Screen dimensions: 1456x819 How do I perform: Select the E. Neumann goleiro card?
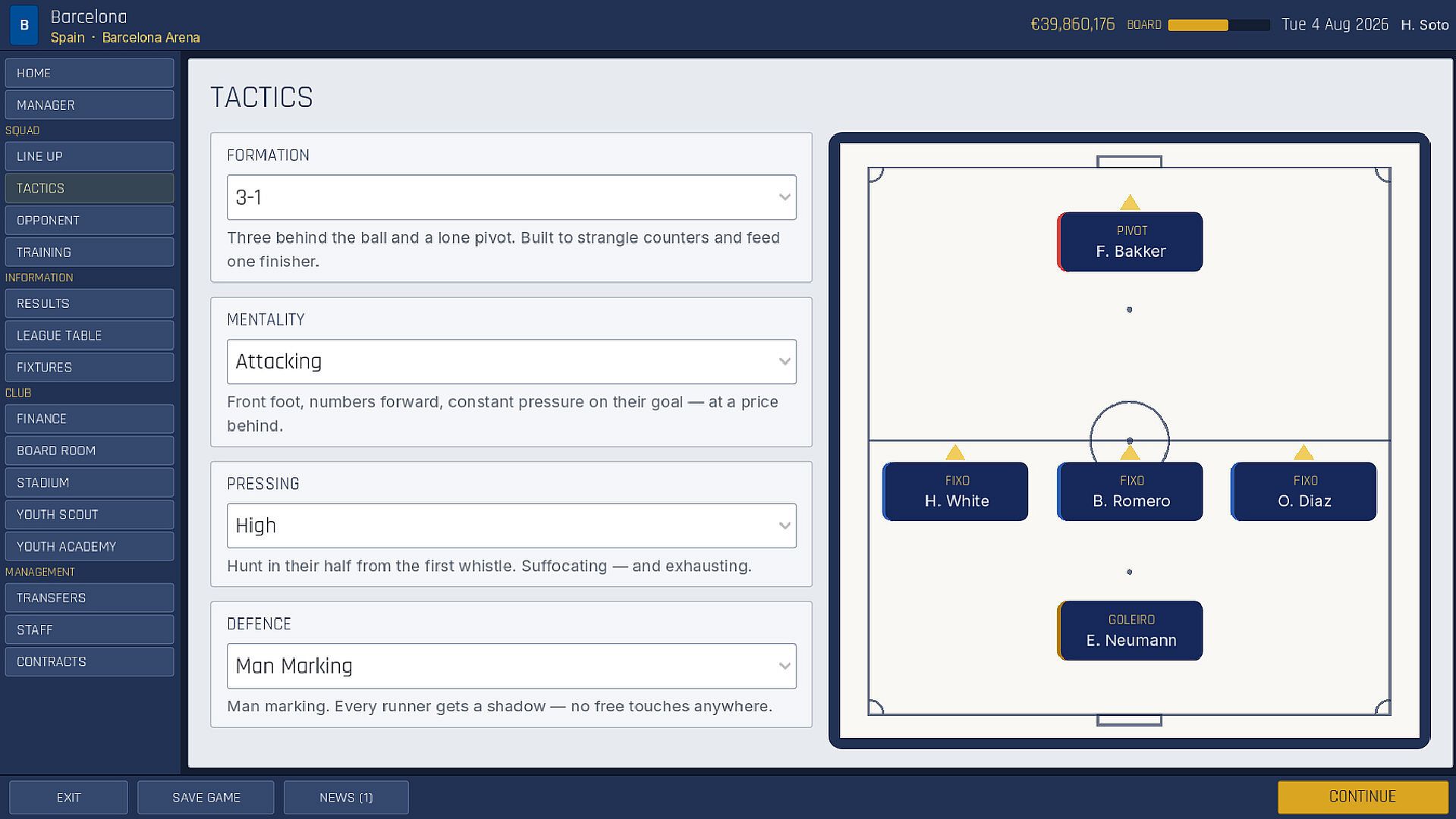1129,631
